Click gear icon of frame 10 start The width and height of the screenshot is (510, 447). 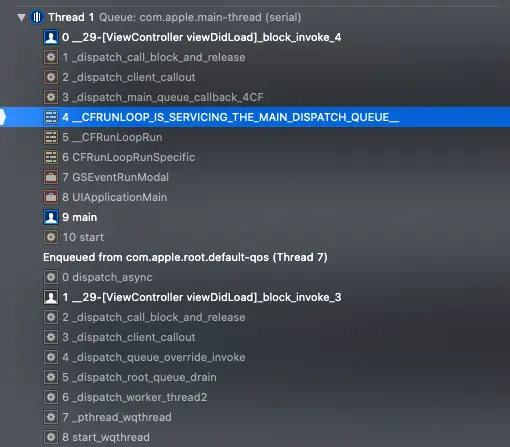pos(51,237)
